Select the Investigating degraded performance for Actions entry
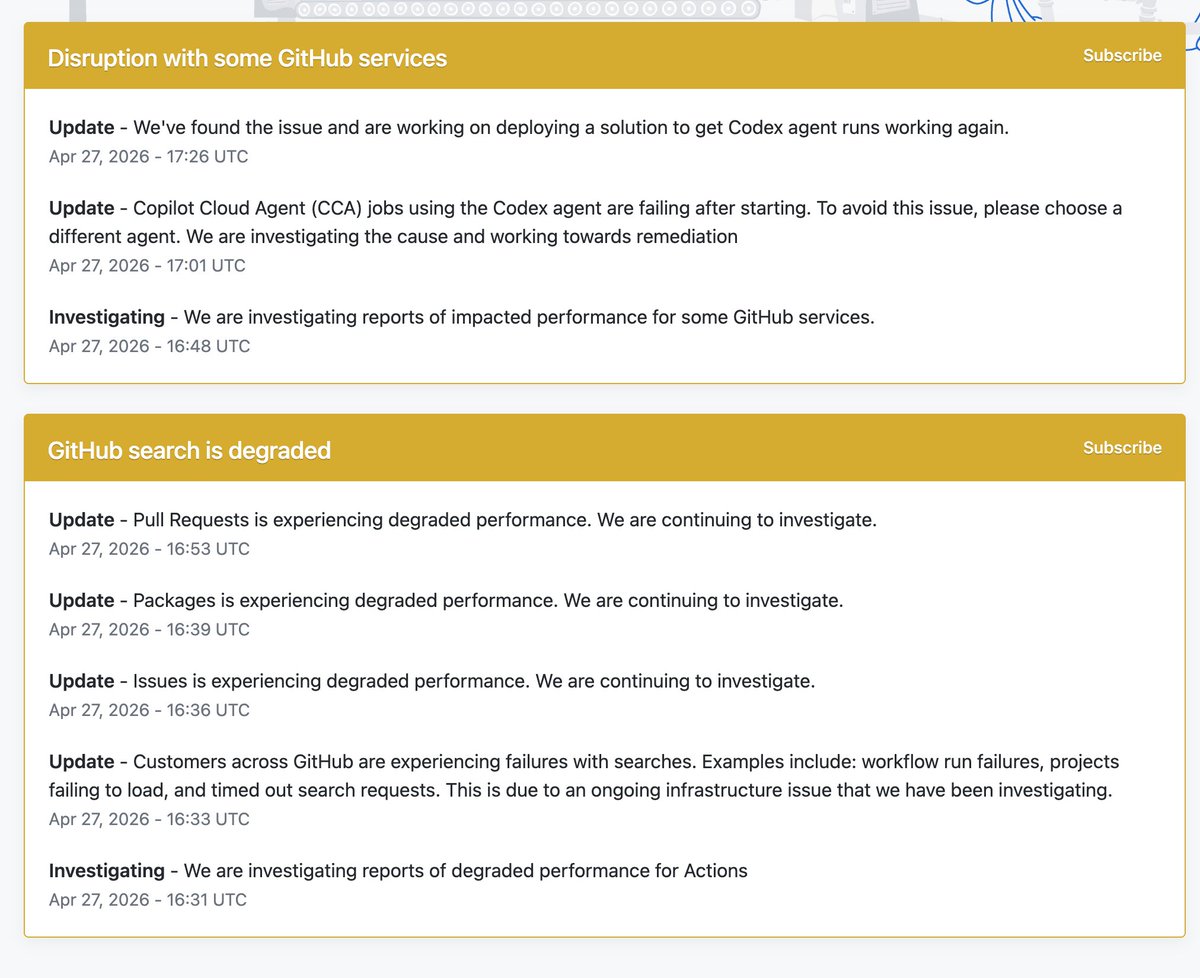 point(398,870)
